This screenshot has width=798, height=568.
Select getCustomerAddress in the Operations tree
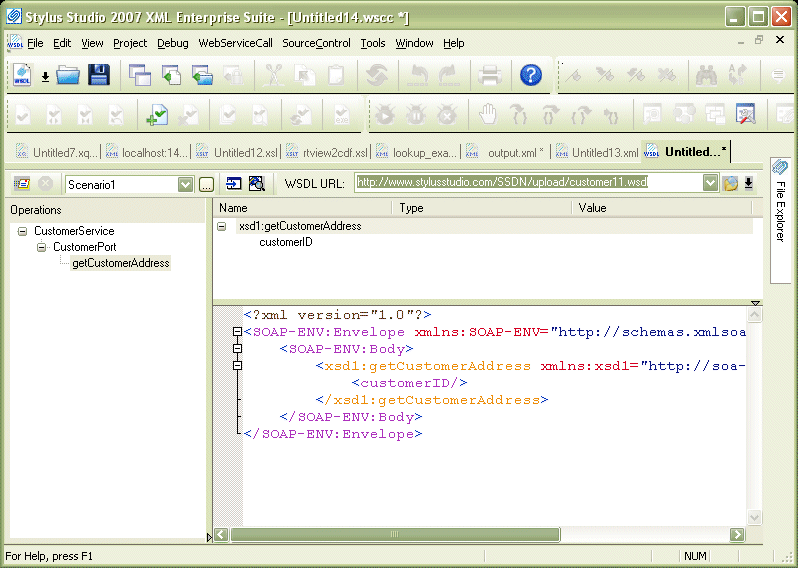120,263
